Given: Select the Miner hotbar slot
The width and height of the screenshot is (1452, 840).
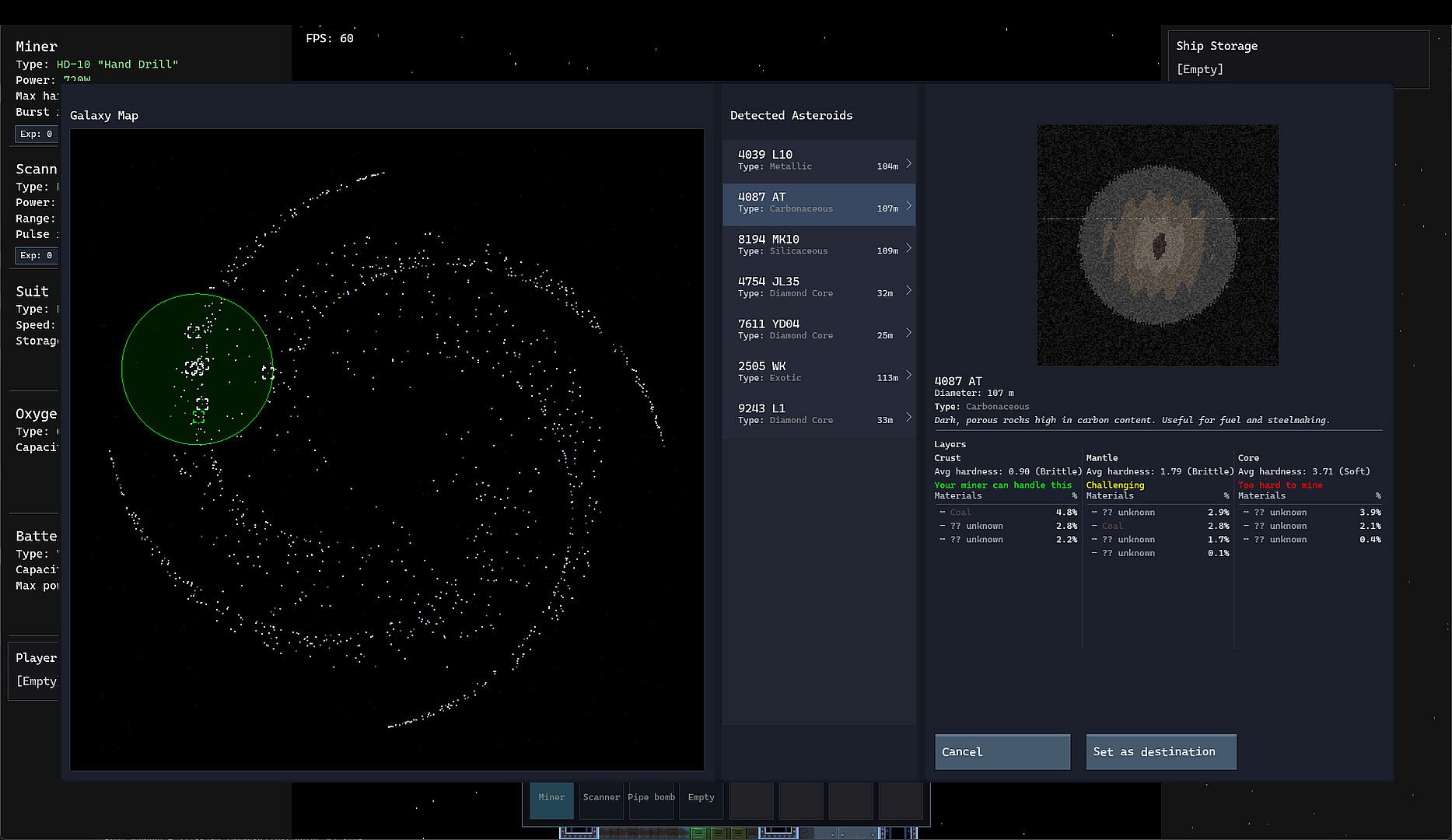Looking at the screenshot, I should tap(551, 800).
